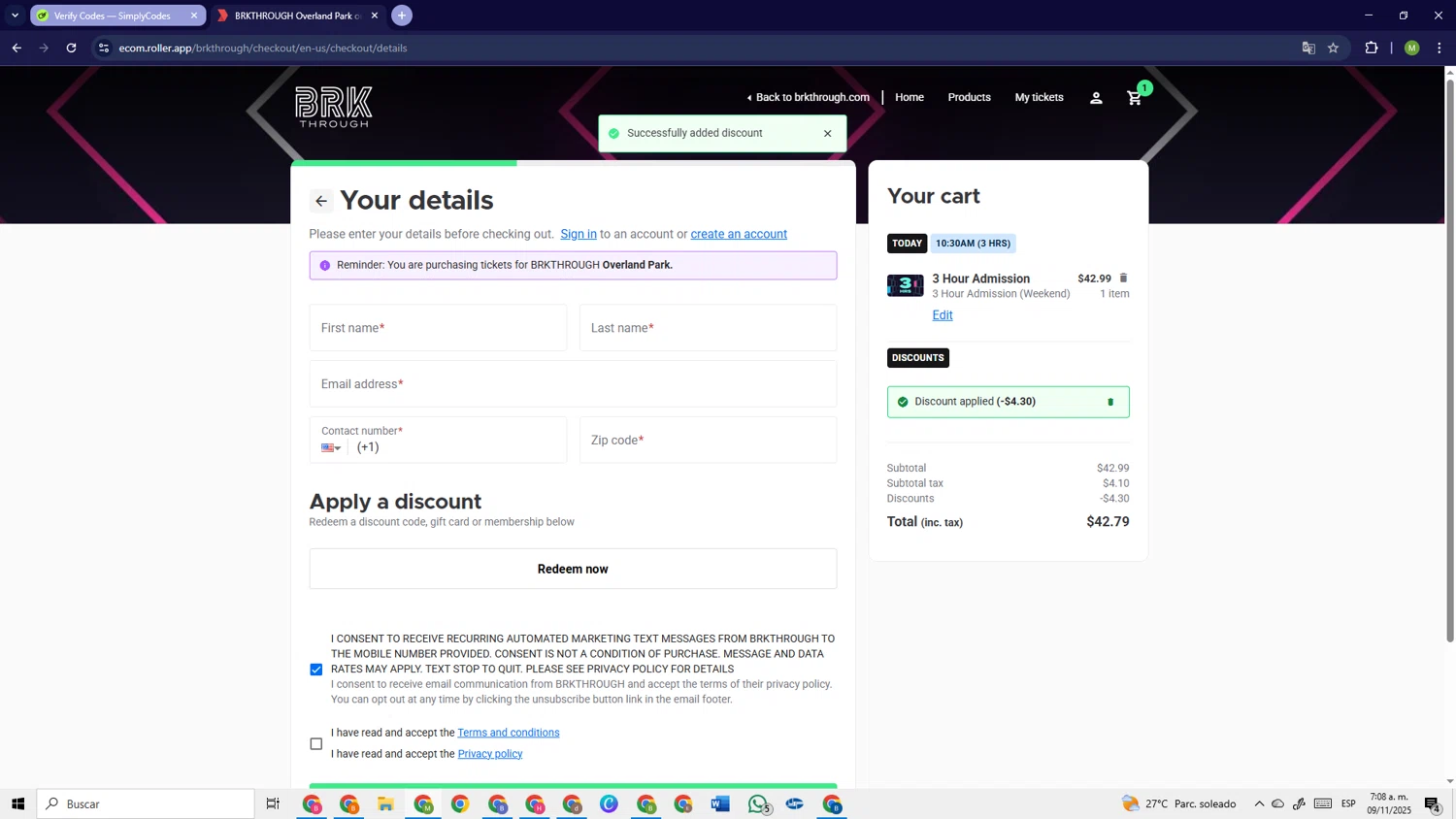Open a new browser tab

402,16
